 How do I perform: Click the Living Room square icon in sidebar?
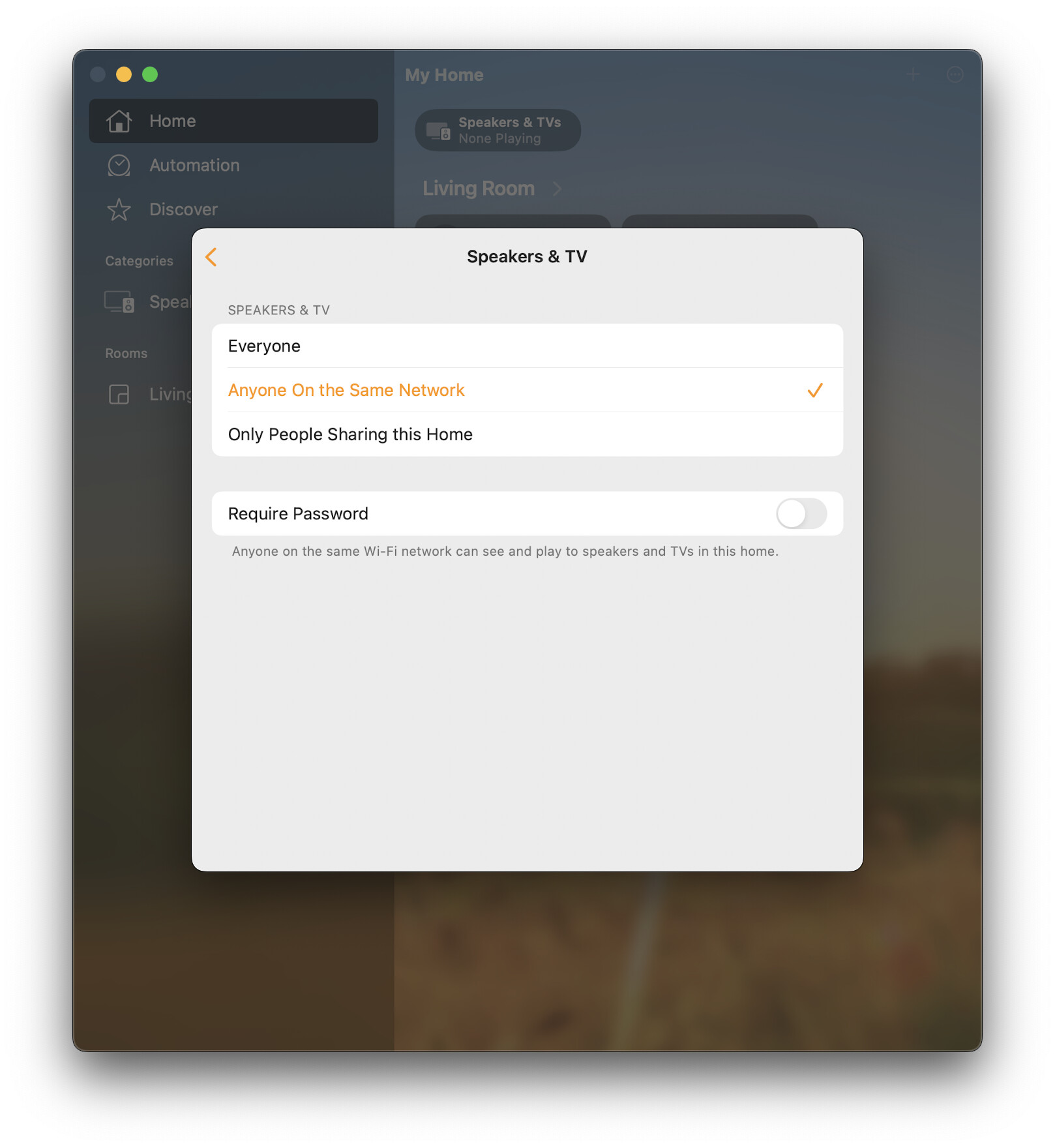119,395
